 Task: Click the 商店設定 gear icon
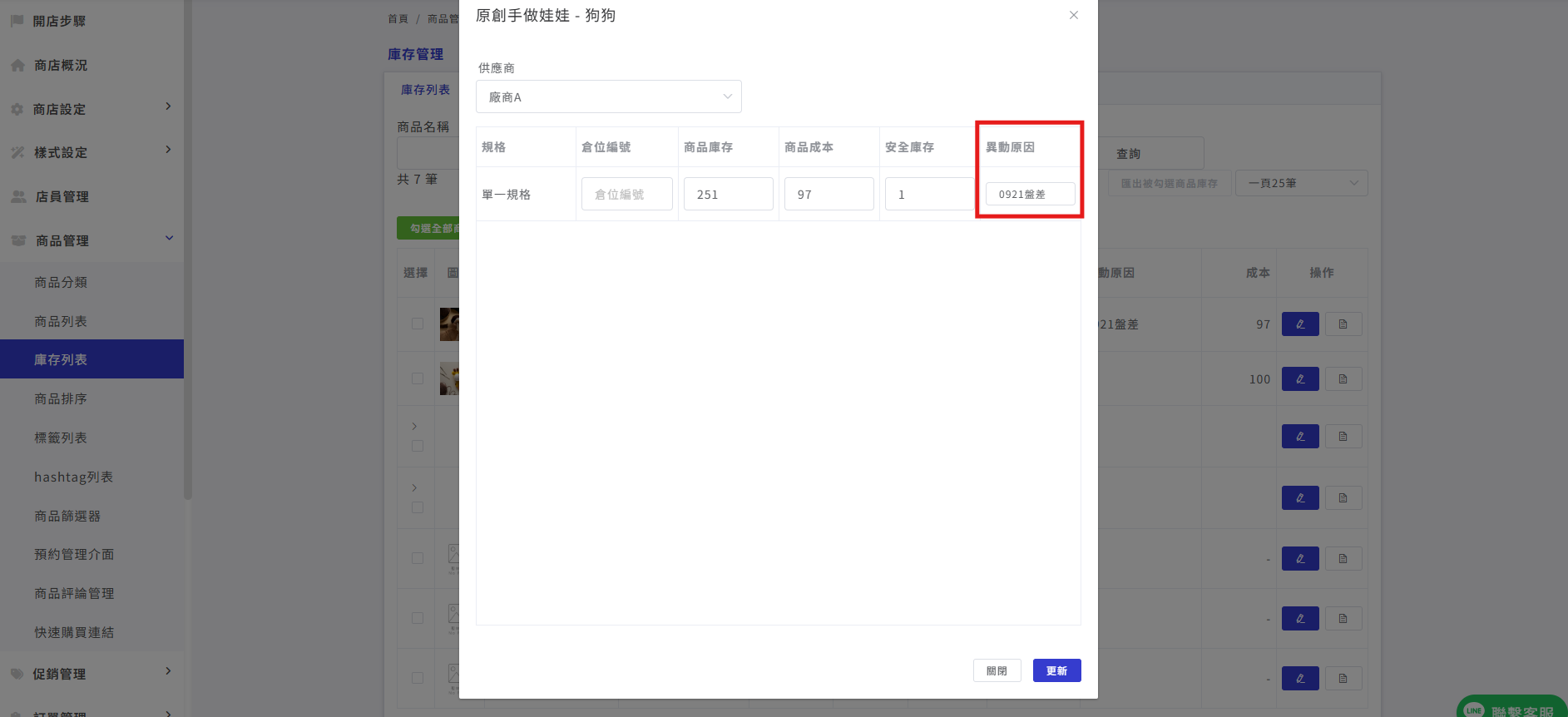coord(17,109)
